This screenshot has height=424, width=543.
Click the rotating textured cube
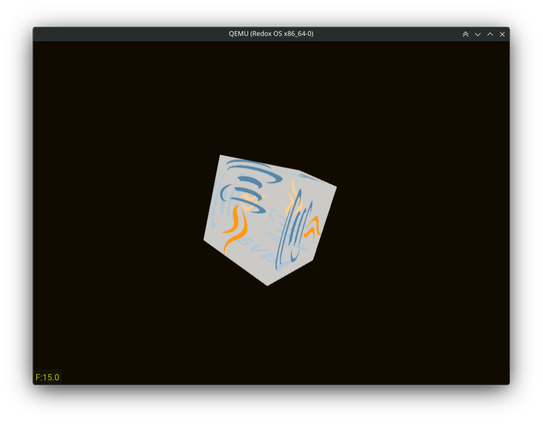(270, 220)
